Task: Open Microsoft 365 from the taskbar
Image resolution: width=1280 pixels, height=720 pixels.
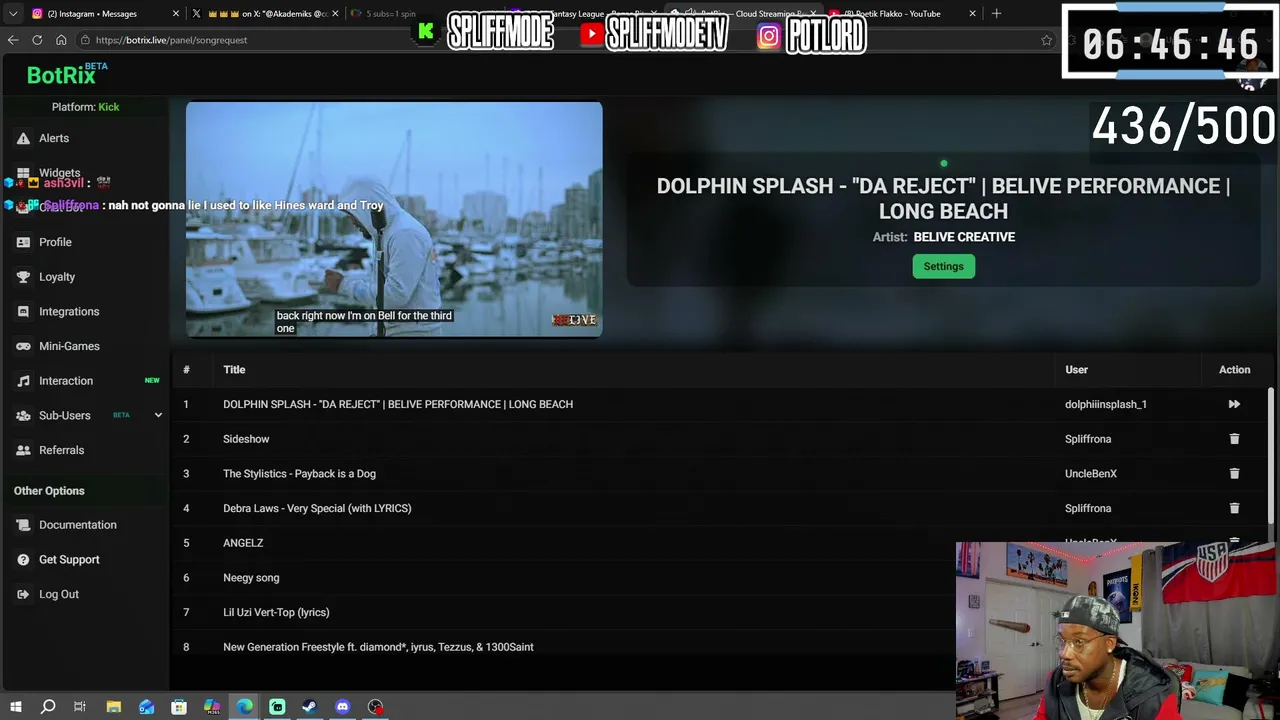Action: point(212,707)
